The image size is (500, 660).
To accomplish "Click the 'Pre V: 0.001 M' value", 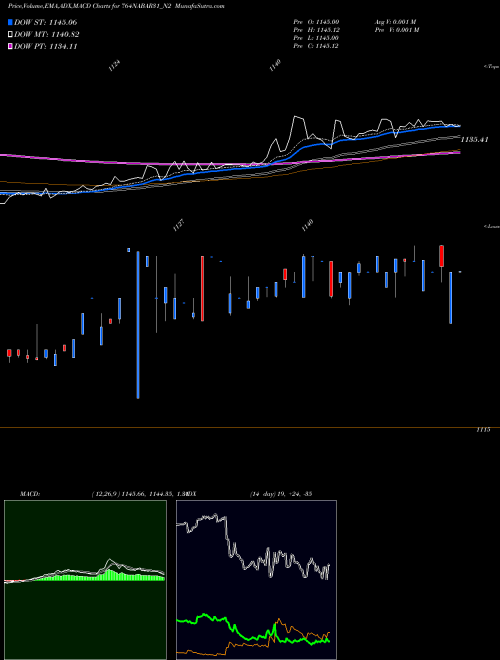I will tap(397, 30).
